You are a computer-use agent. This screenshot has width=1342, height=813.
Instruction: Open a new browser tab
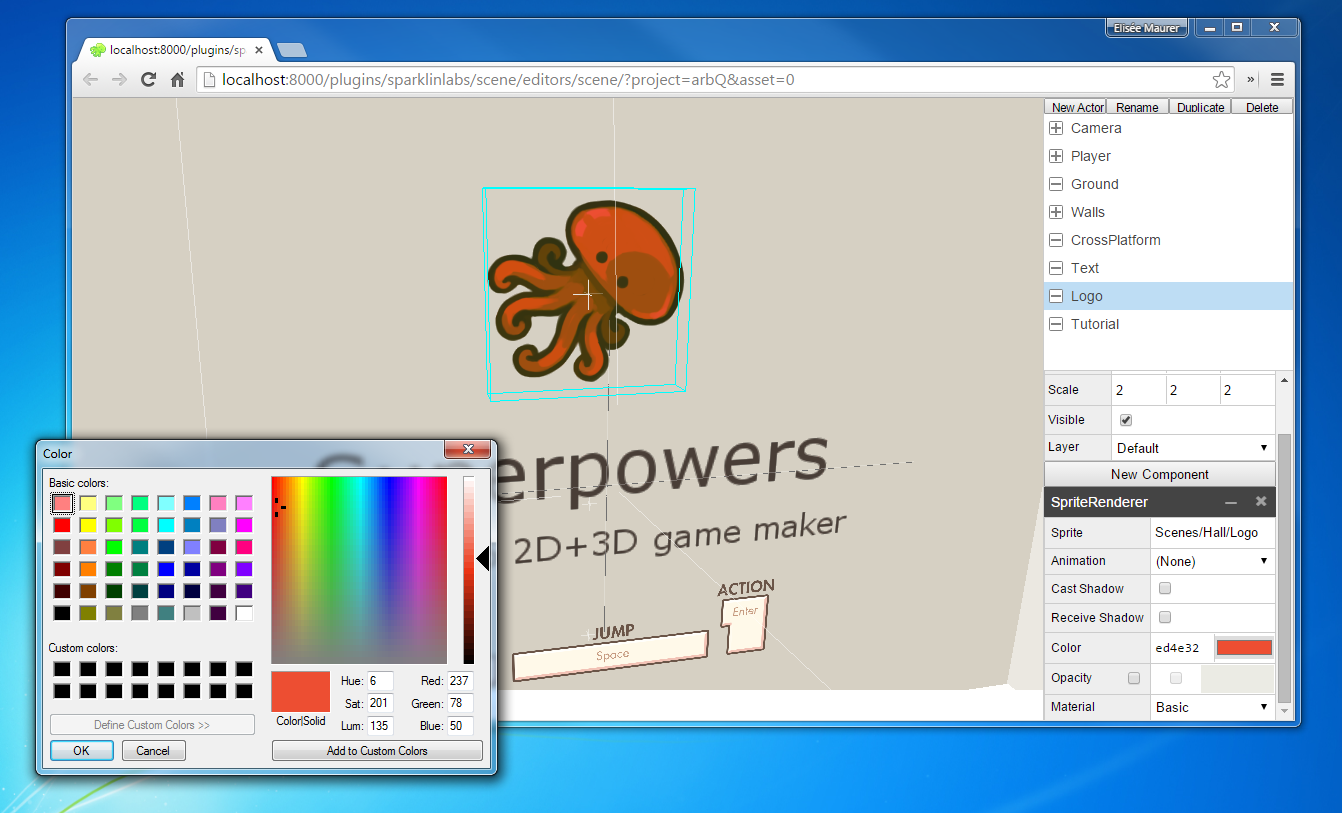(x=291, y=50)
